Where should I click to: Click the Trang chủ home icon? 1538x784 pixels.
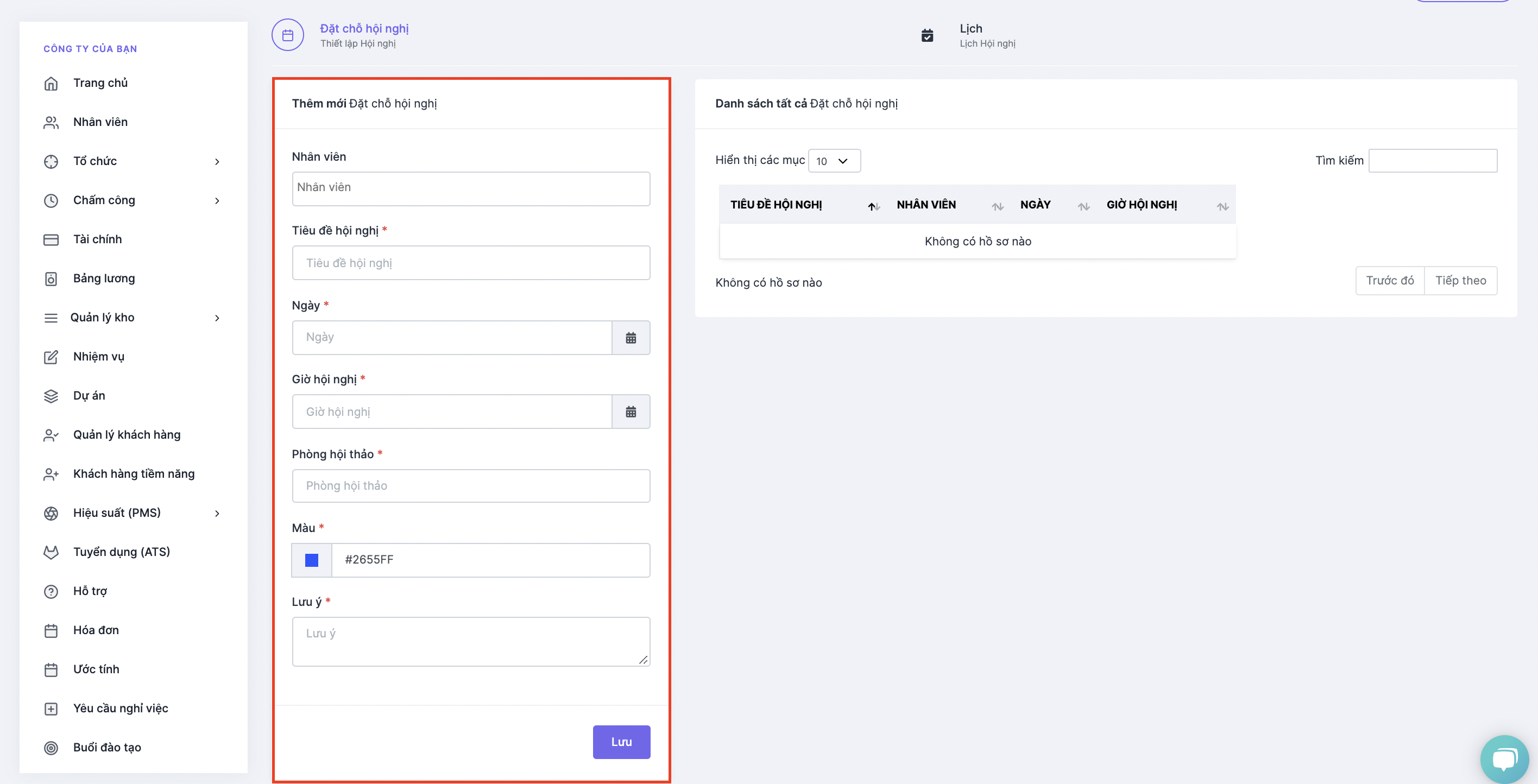(51, 84)
